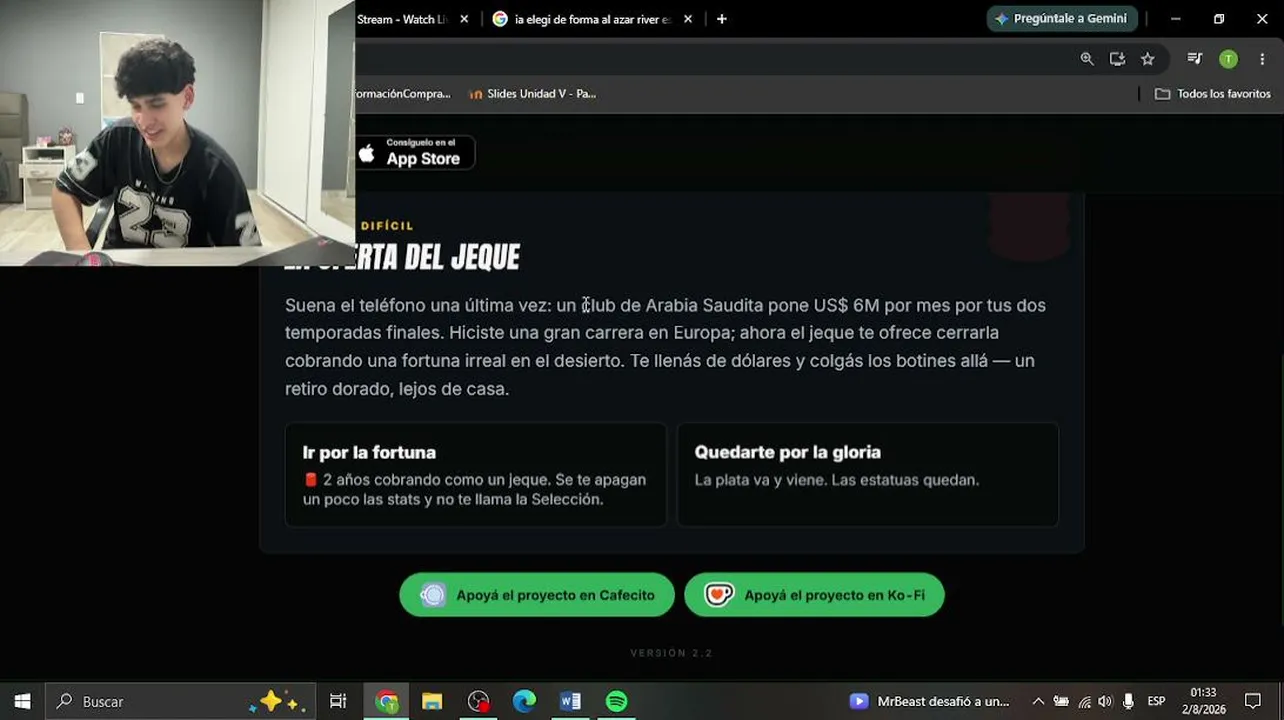This screenshot has height=720, width=1284.
Task: Click the Ko-Fi heart cup icon
Action: pyautogui.click(x=719, y=595)
